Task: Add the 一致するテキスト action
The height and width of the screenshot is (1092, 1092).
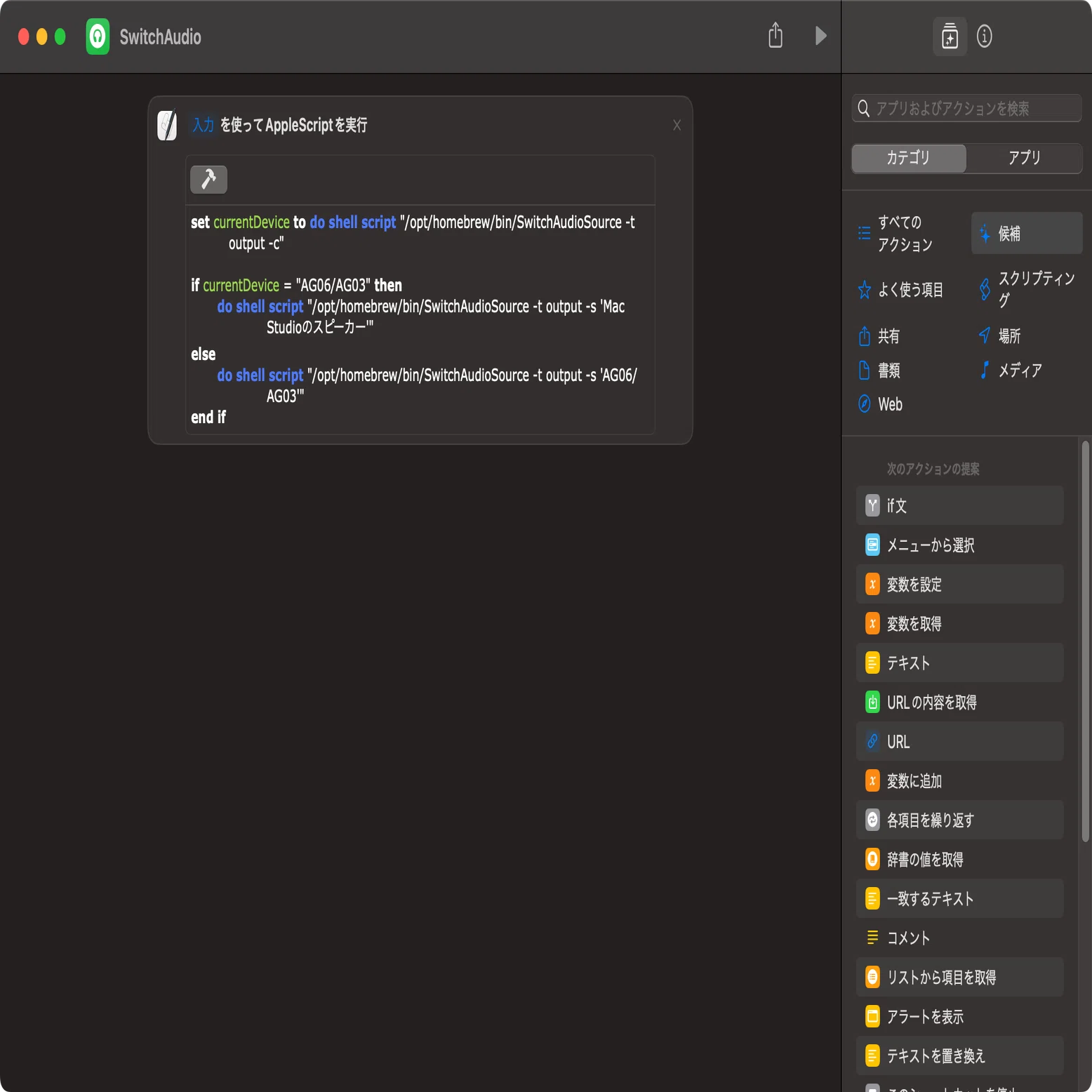Action: (959, 898)
